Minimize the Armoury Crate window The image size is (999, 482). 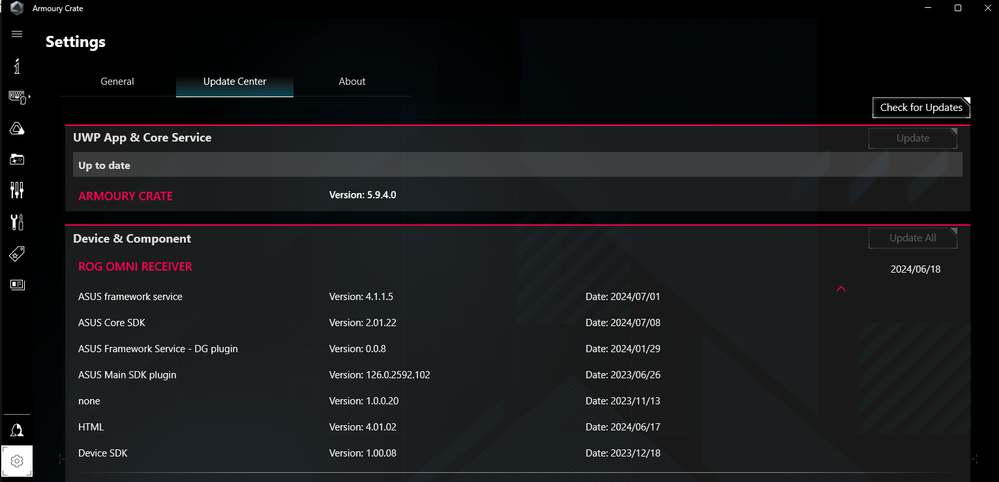pyautogui.click(x=928, y=8)
